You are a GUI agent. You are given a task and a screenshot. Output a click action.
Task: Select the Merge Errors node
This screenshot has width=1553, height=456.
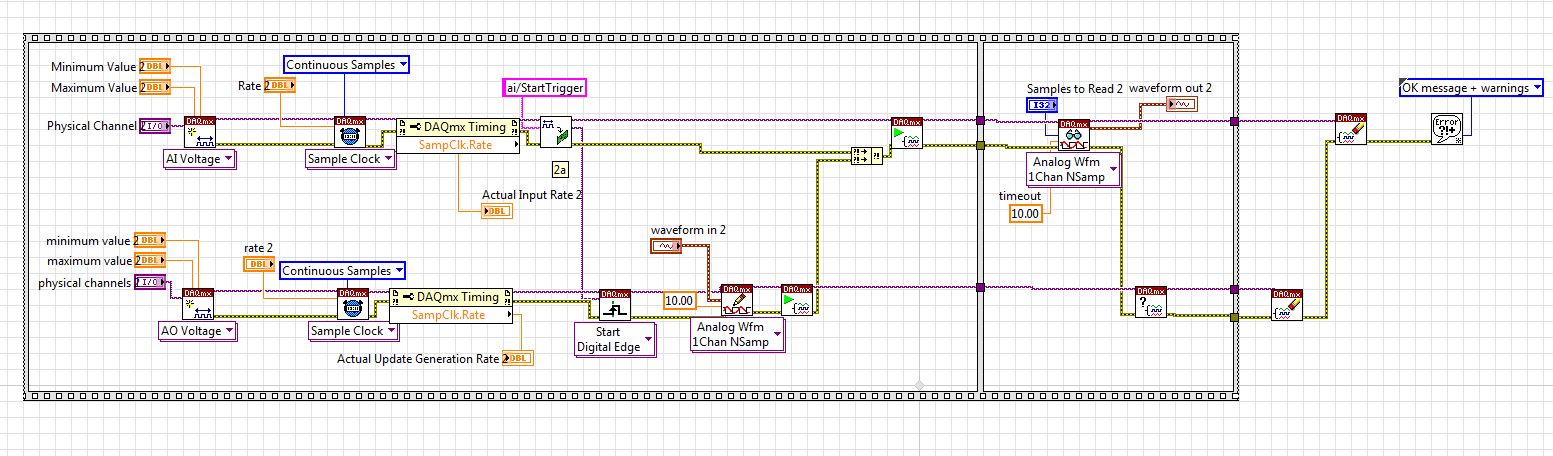click(x=864, y=155)
